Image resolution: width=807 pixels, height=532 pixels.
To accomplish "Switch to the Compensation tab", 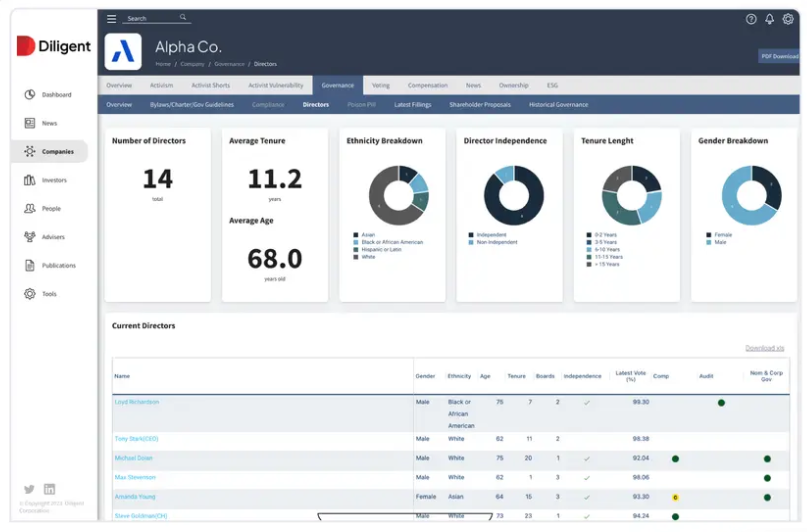I will pyautogui.click(x=428, y=85).
